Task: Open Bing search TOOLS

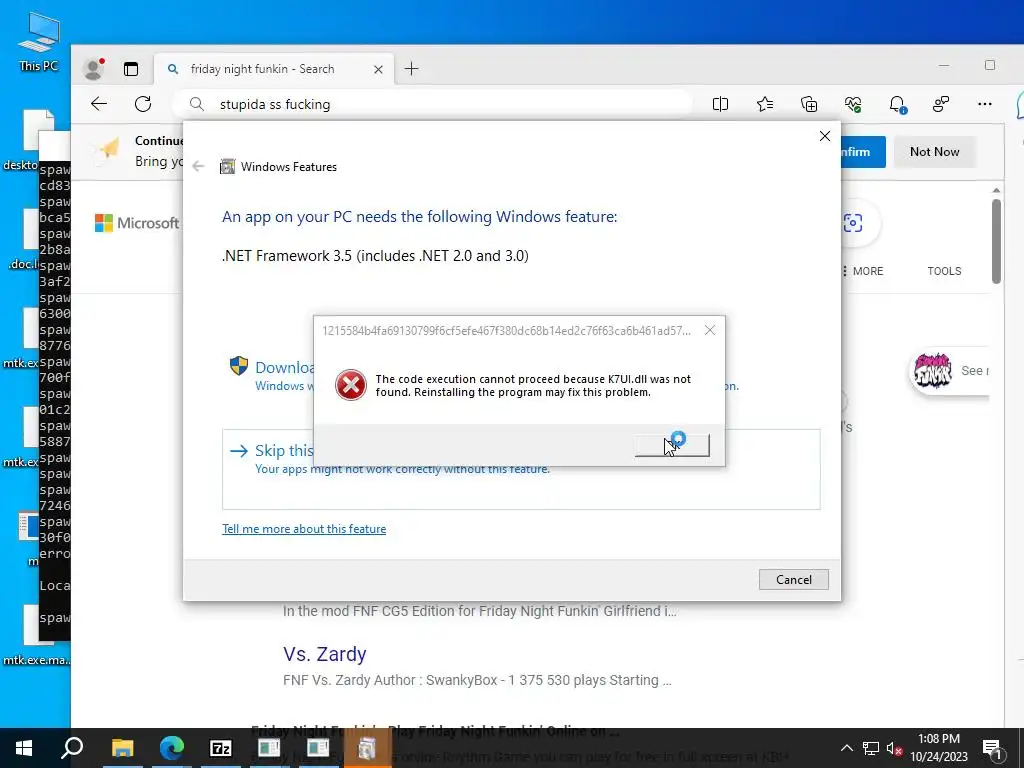Action: click(x=944, y=271)
